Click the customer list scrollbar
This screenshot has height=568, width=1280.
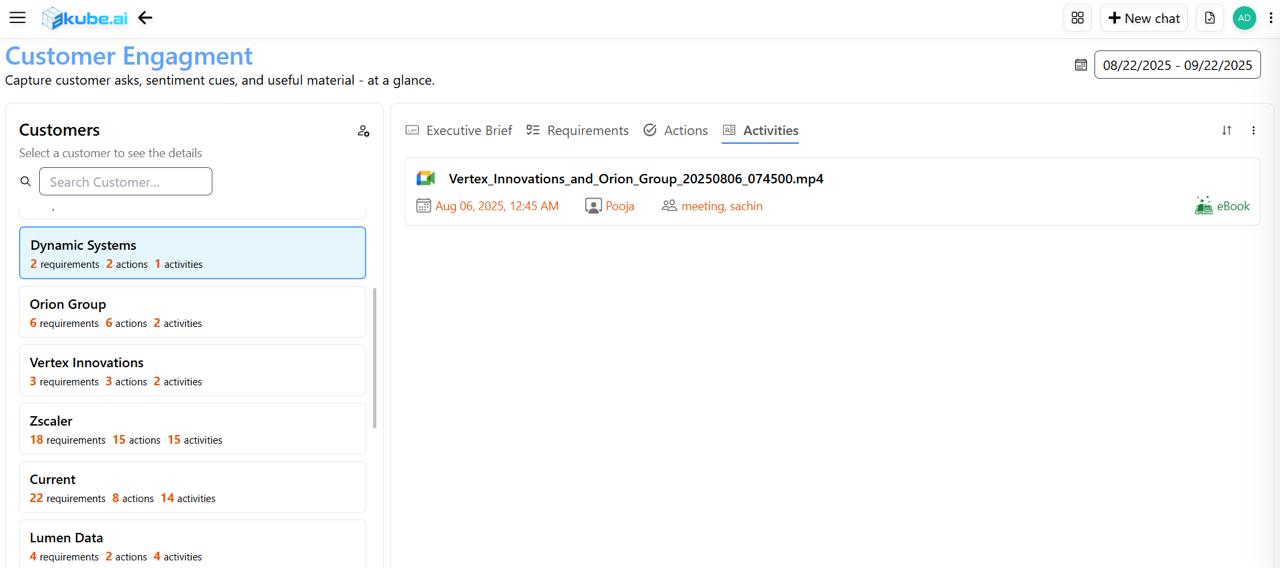point(375,358)
